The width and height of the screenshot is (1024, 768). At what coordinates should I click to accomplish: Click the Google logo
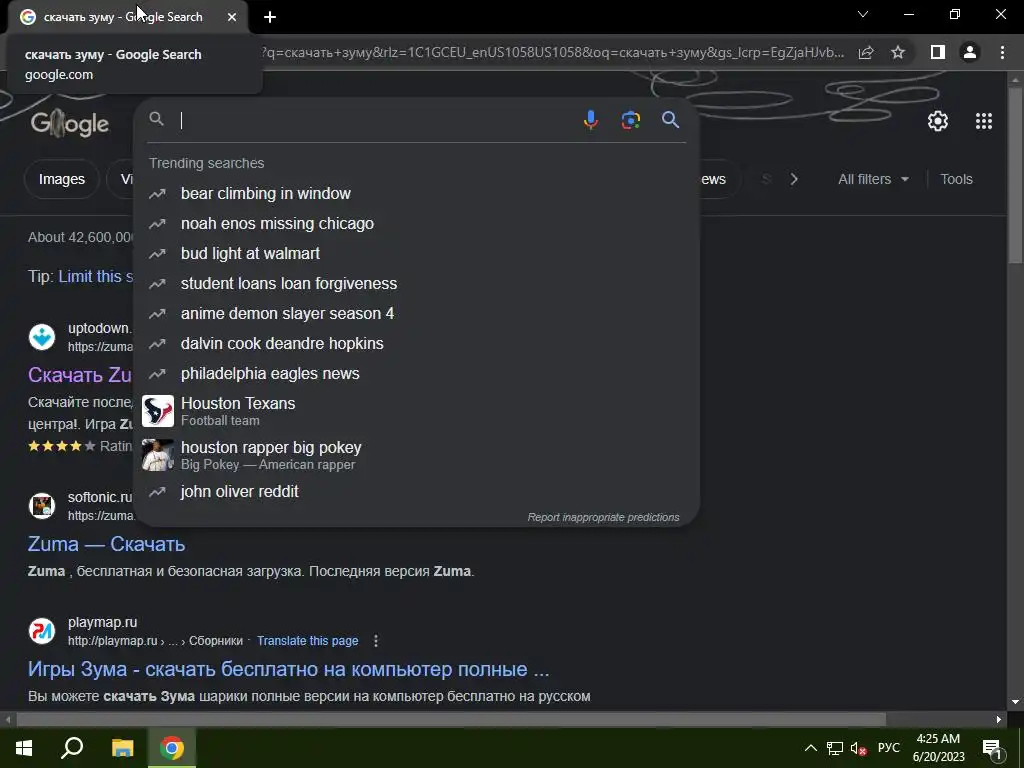click(x=70, y=122)
